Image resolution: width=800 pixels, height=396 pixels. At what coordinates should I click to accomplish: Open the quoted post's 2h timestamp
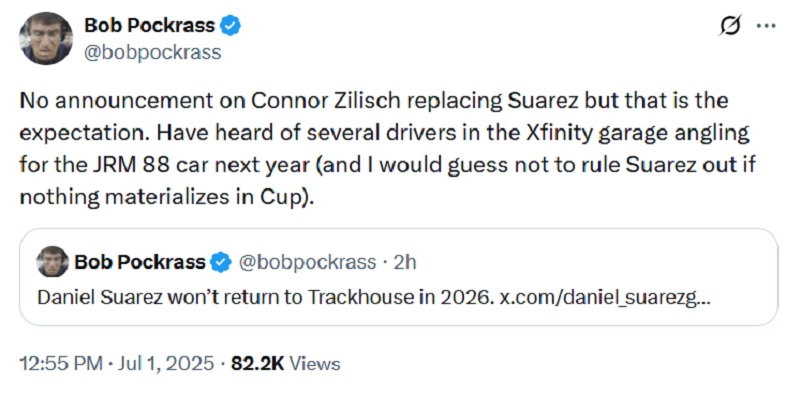[406, 262]
